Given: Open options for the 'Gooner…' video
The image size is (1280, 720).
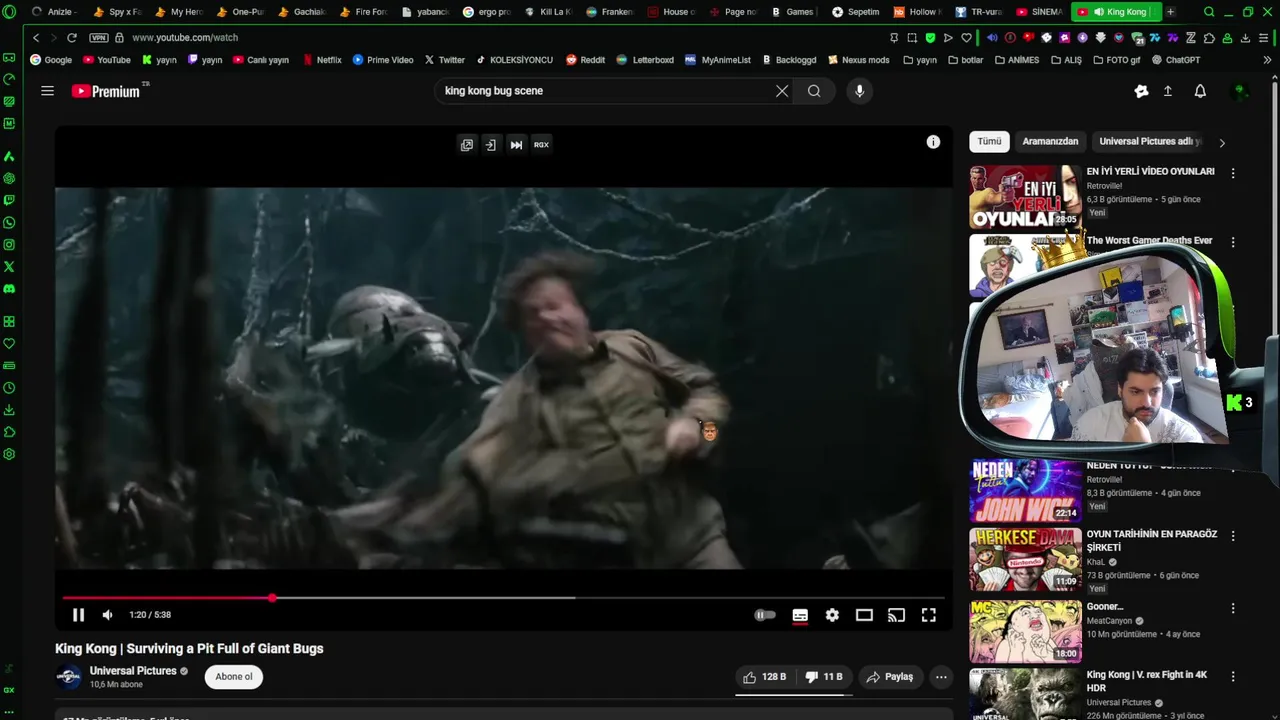Looking at the screenshot, I should (1233, 608).
